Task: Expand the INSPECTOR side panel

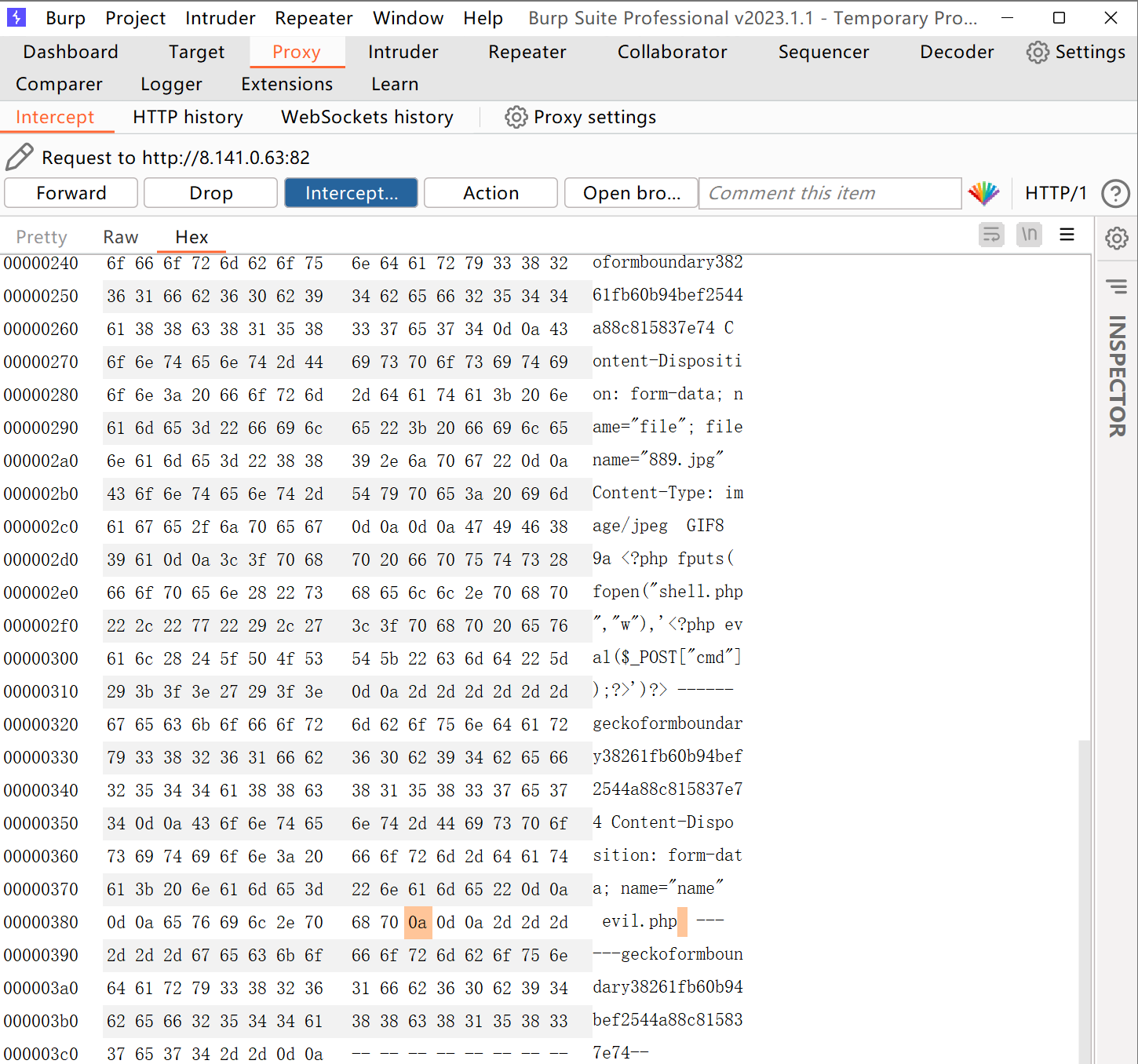Action: [1117, 376]
